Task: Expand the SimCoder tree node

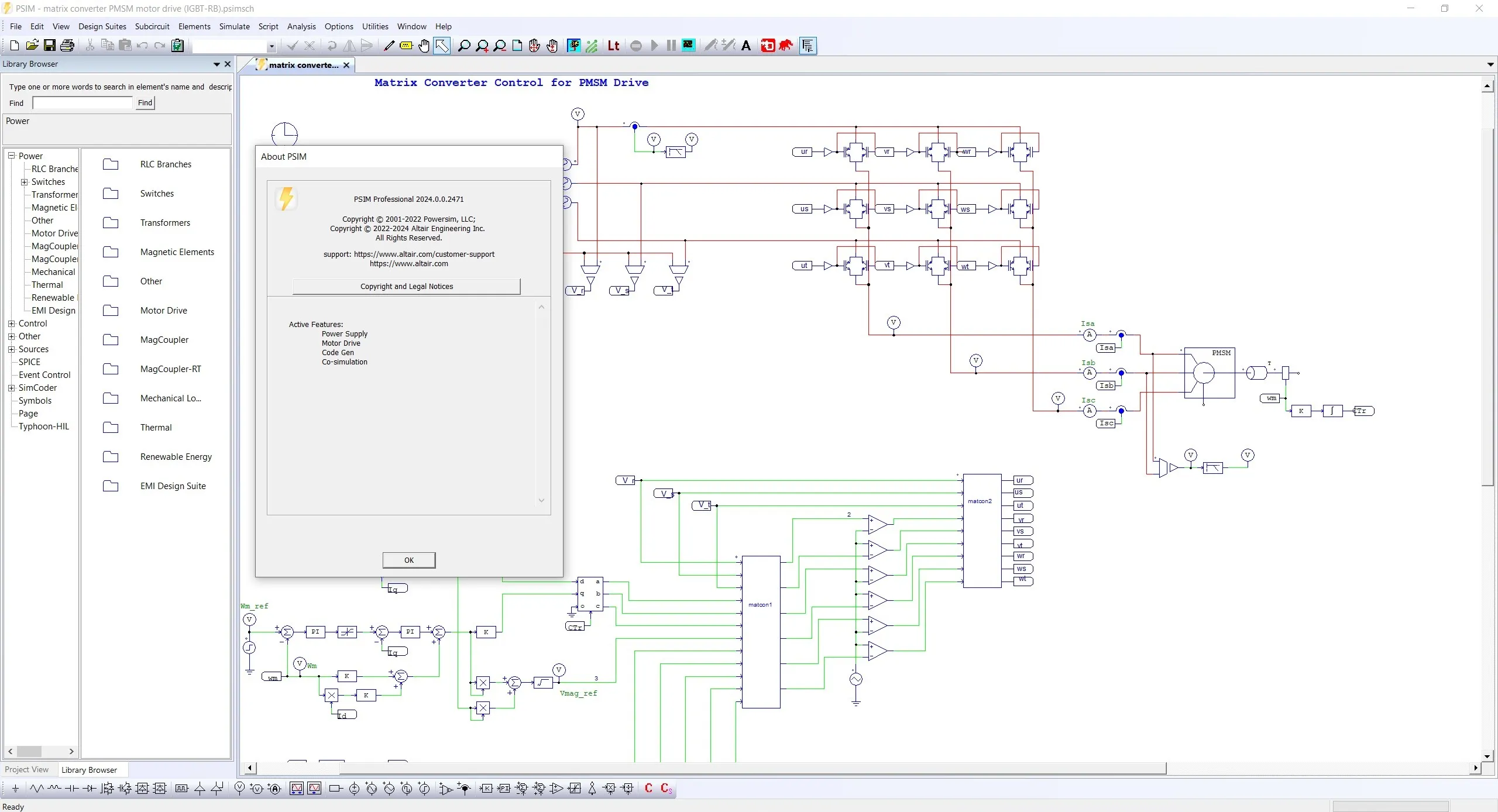Action: pyautogui.click(x=11, y=388)
